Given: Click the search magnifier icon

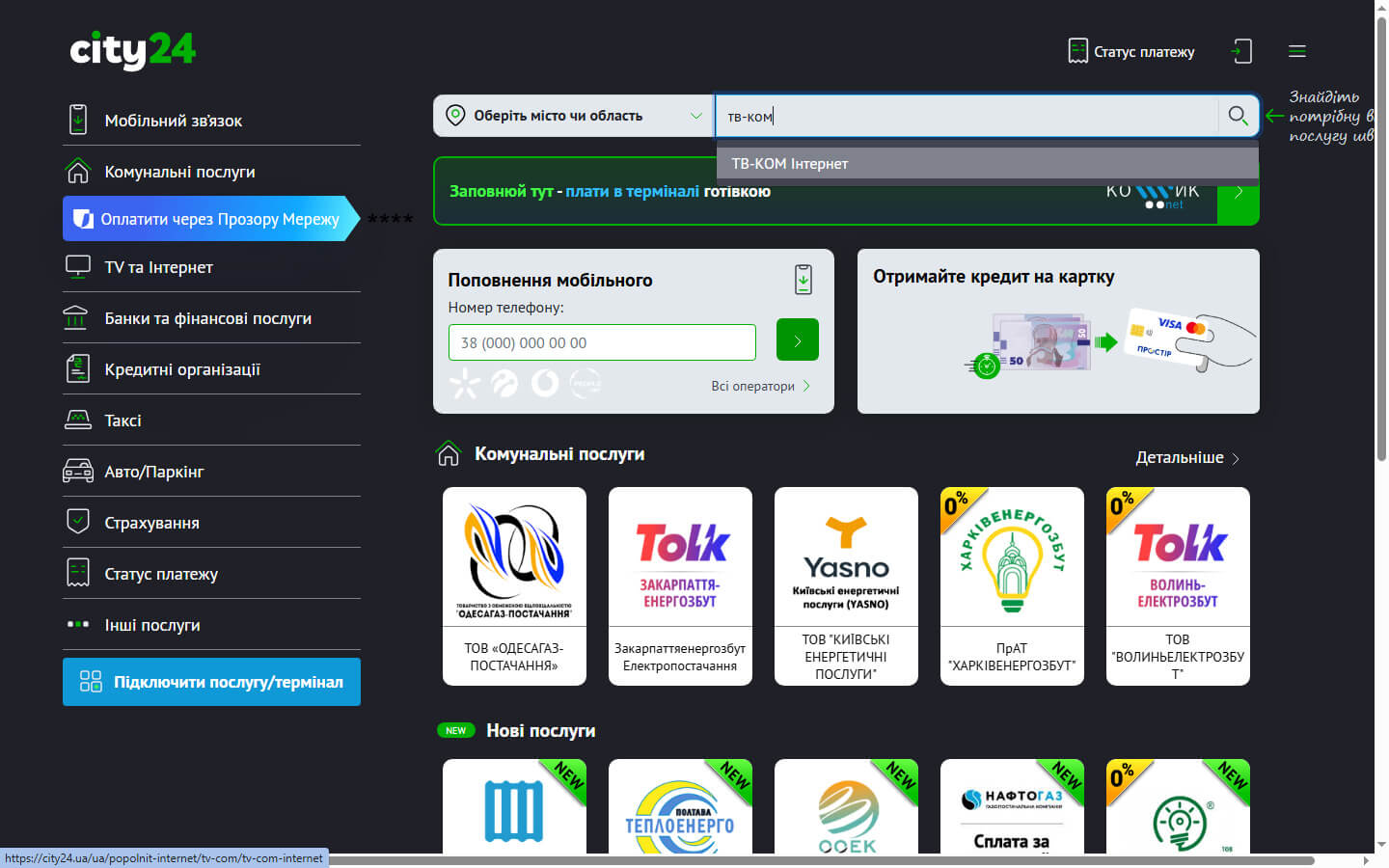Looking at the screenshot, I should [1239, 116].
